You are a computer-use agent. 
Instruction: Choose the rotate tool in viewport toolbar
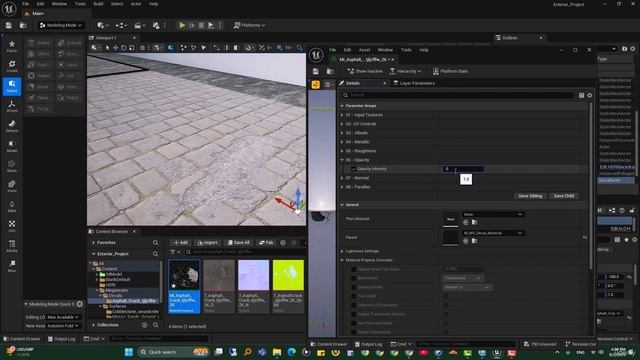click(x=123, y=48)
